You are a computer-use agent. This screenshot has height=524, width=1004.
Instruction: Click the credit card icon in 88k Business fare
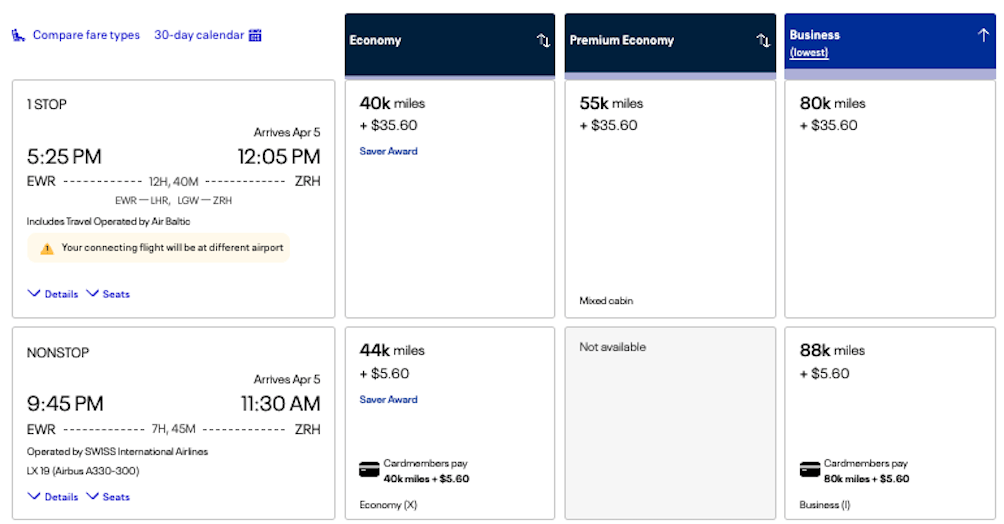click(x=809, y=469)
